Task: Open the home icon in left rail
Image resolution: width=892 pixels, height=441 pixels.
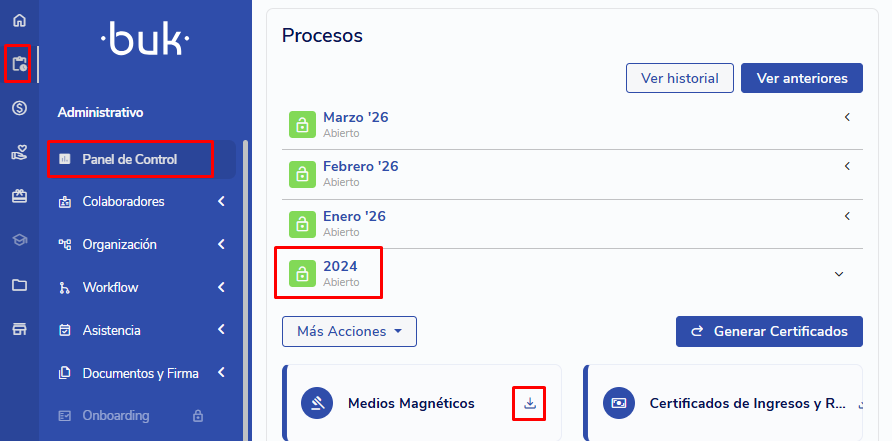Action: coord(19,21)
